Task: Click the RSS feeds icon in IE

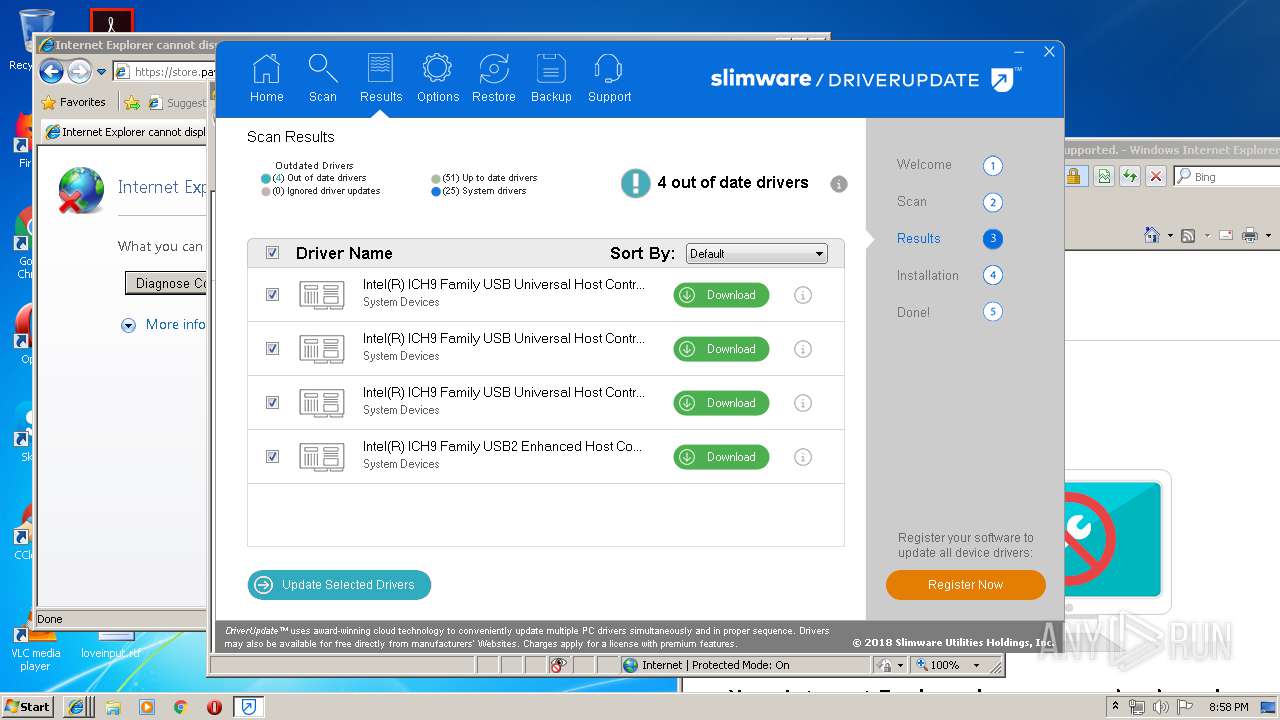Action: coord(1188,236)
